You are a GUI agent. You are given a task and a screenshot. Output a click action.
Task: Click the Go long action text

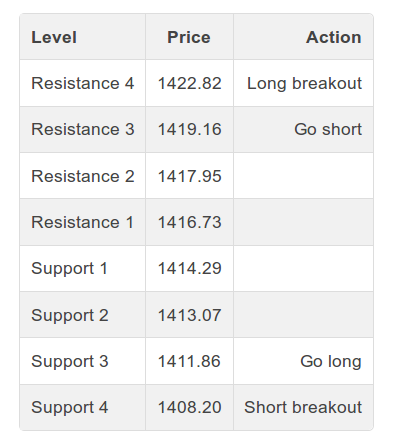(331, 362)
